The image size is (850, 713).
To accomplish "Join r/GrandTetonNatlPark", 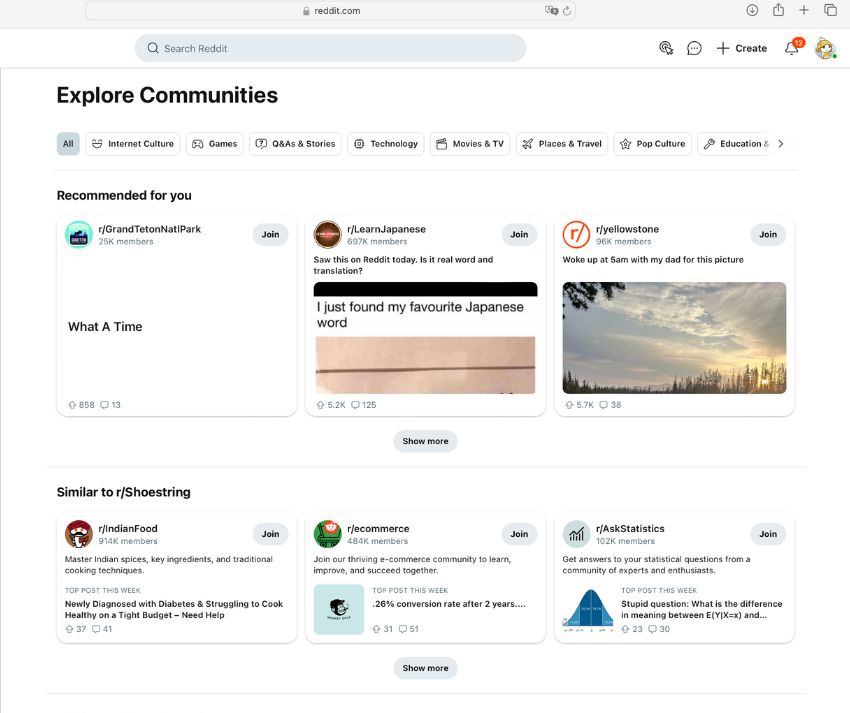I will [x=271, y=234].
